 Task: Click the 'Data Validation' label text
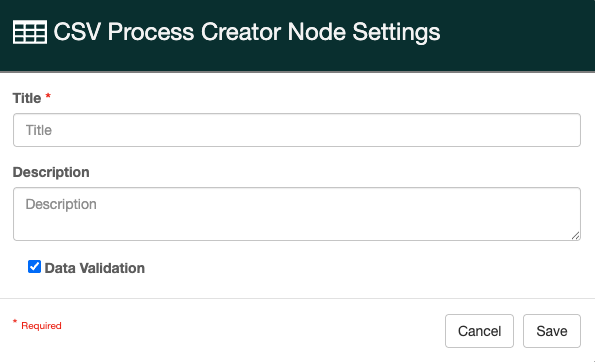94,268
